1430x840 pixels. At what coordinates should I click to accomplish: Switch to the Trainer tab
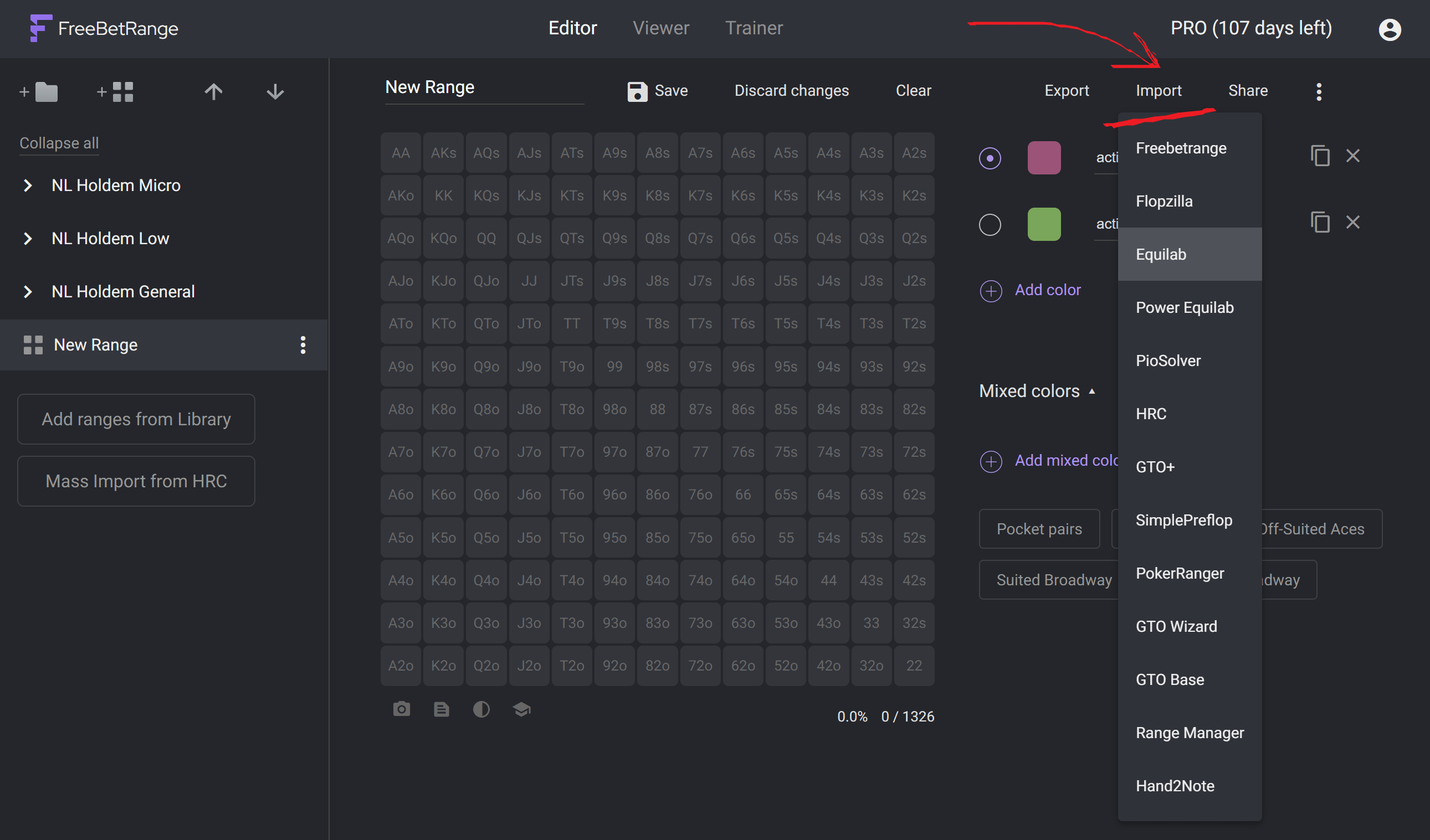[754, 28]
